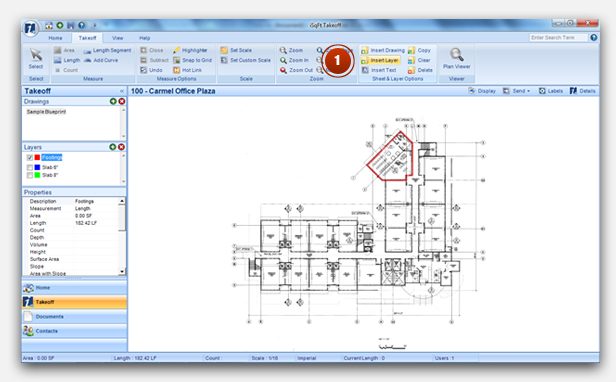The height and width of the screenshot is (382, 616).
Task: Click Properties list scroll-down arrow
Action: pyautogui.click(x=122, y=272)
